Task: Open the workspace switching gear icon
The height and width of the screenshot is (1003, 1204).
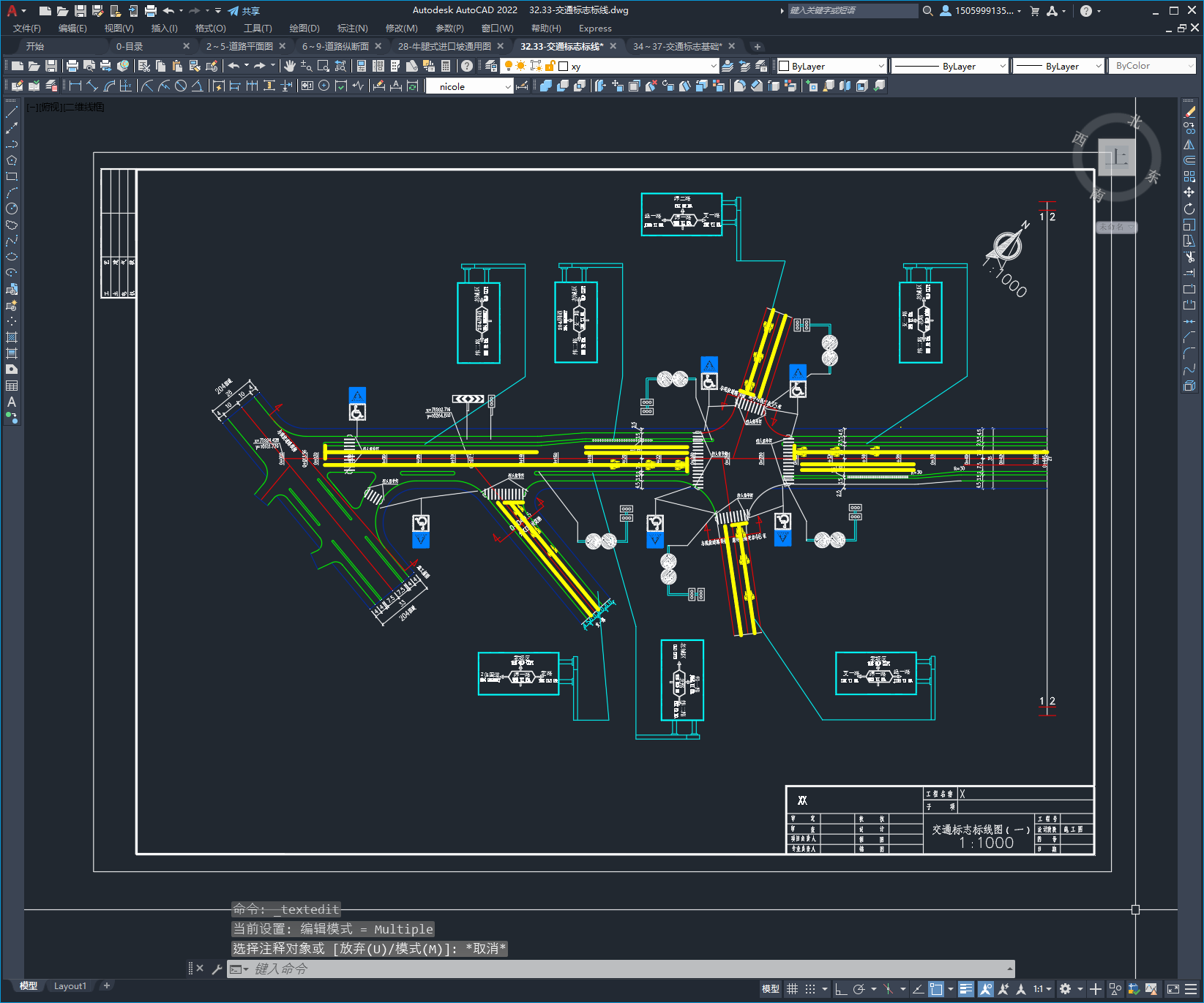Action: coord(1066,989)
